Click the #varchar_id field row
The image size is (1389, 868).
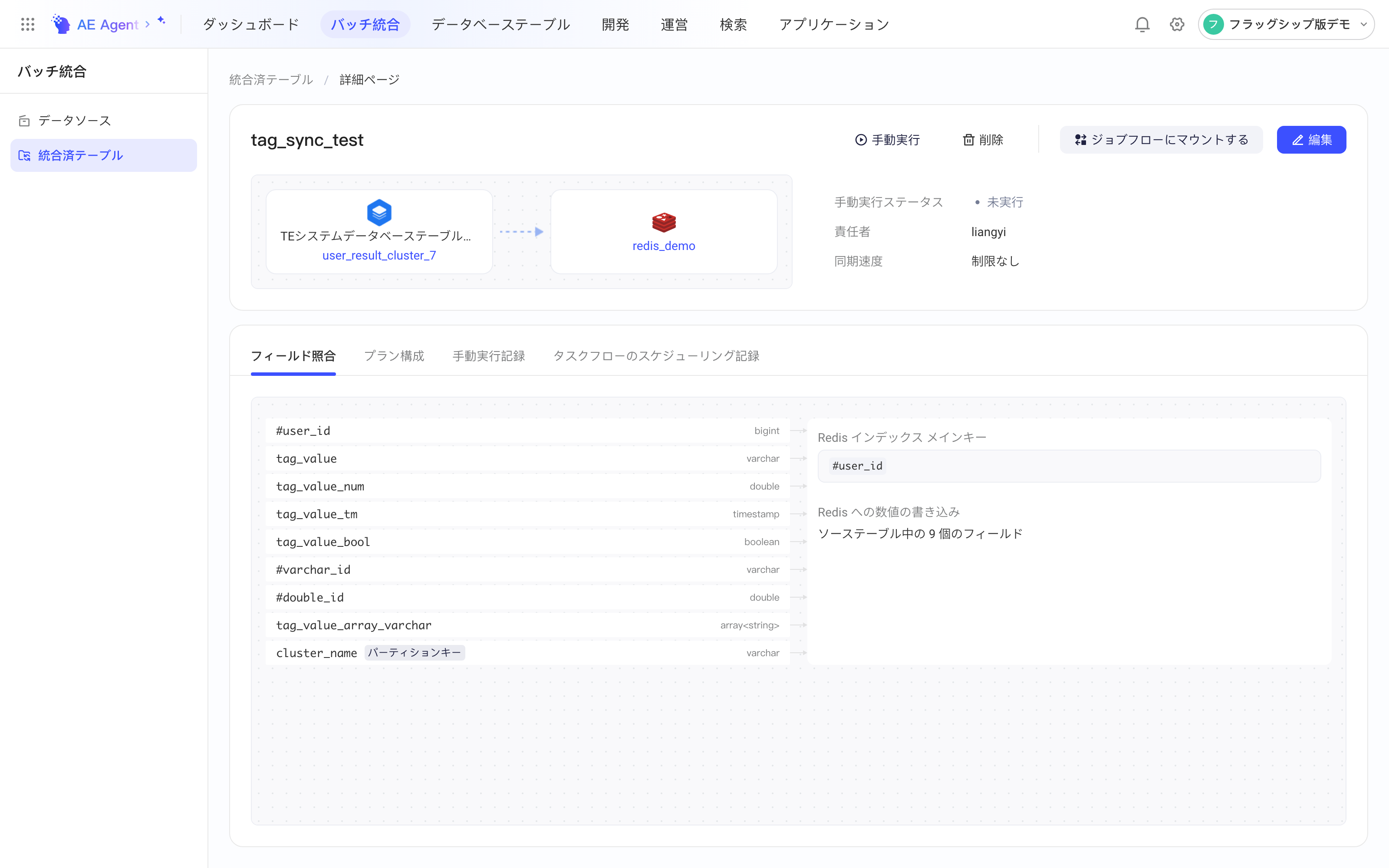[x=527, y=569]
